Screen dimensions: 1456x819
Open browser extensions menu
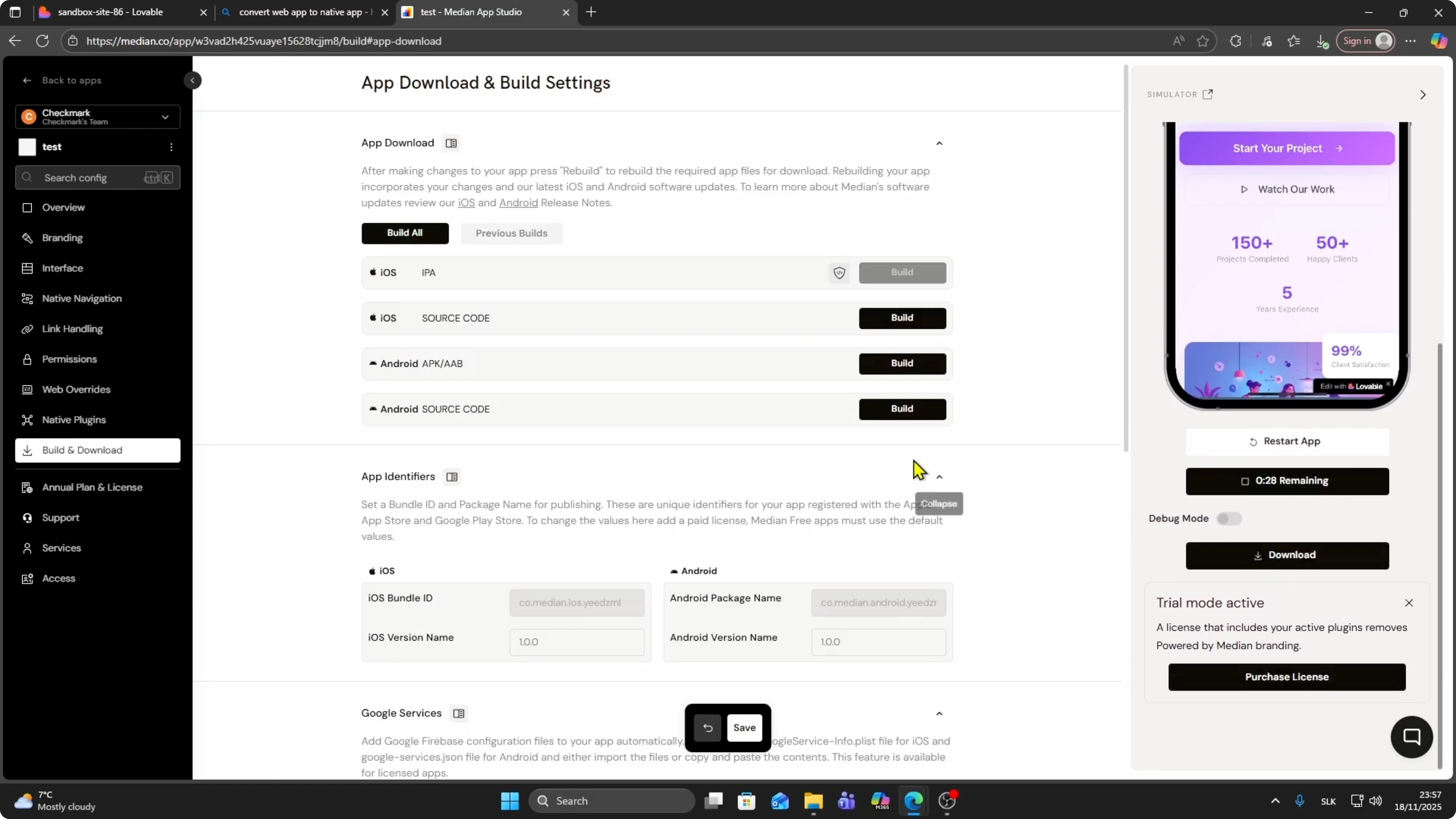coord(1236,41)
